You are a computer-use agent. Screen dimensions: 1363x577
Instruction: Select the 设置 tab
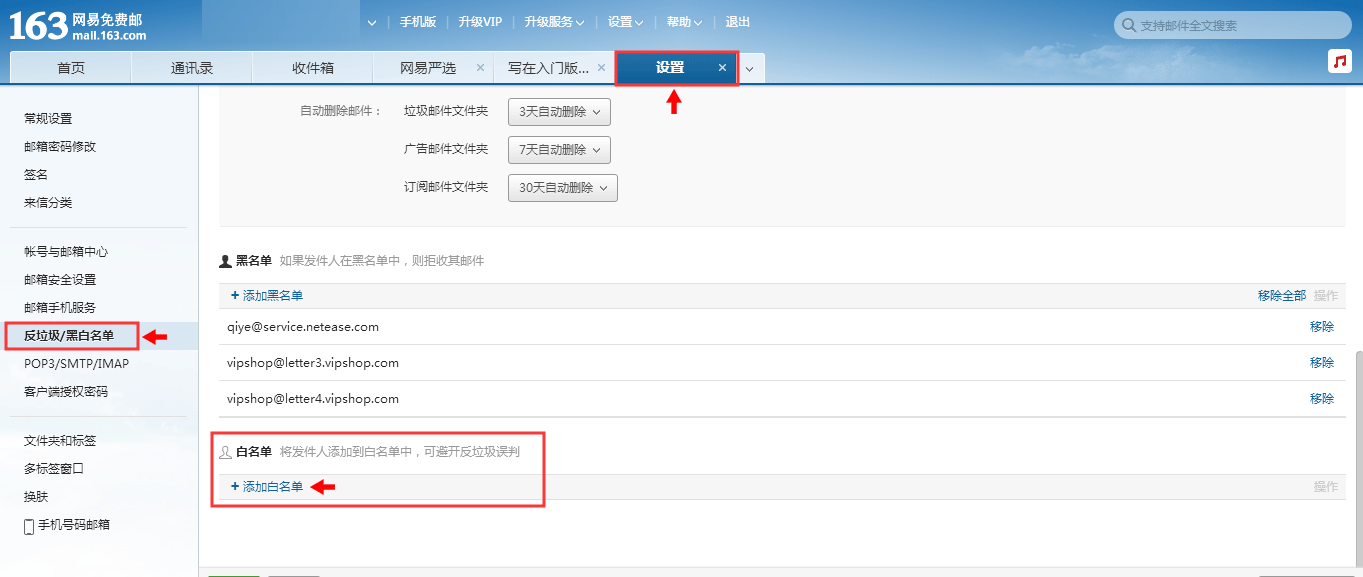[670, 68]
